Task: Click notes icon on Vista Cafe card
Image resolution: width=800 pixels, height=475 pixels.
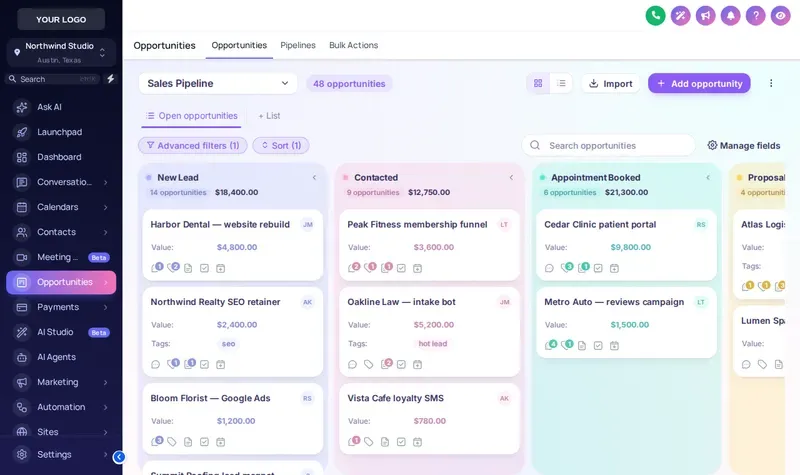Action: tap(385, 442)
